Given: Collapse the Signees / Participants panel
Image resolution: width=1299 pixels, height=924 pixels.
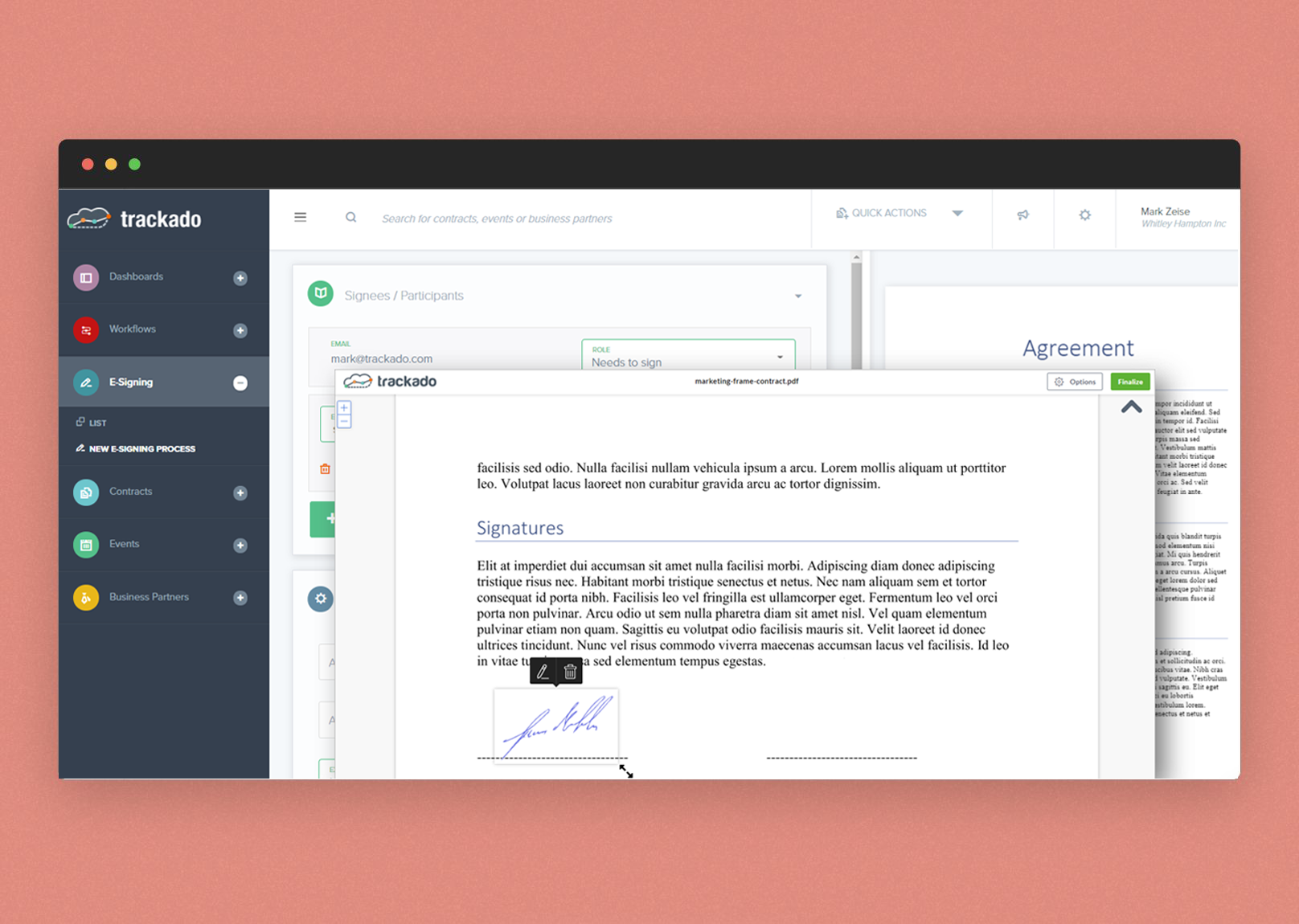Looking at the screenshot, I should 797,296.
